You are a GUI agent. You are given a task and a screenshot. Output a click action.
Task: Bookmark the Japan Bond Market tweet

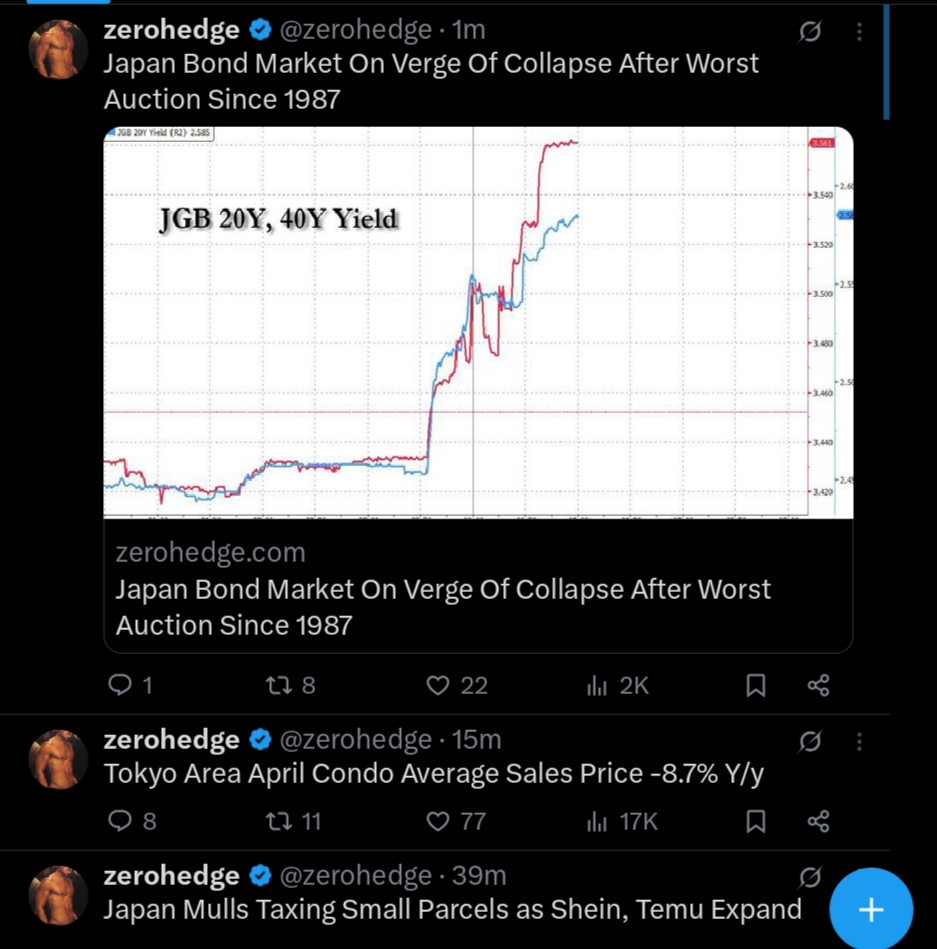756,685
